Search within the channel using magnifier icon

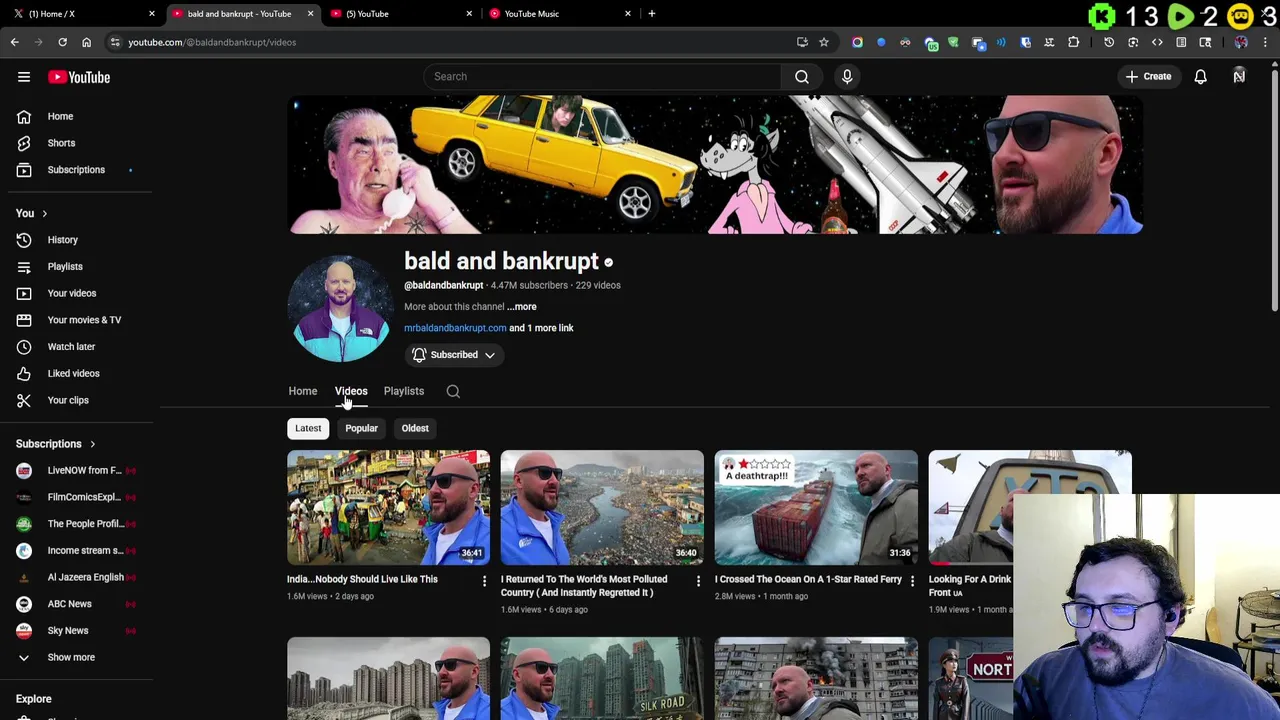(x=453, y=391)
